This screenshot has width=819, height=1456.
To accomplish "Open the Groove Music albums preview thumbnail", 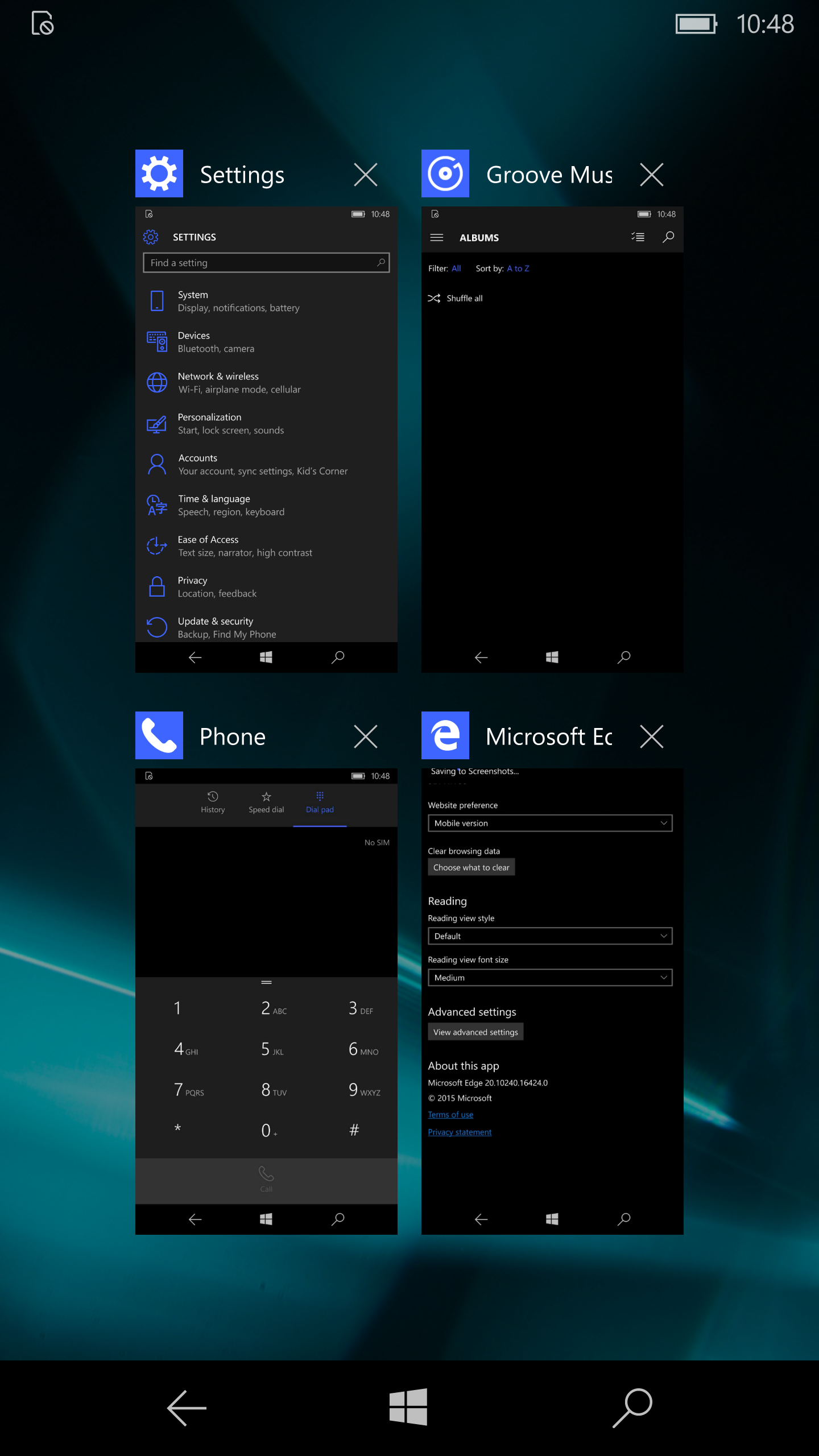I will click(552, 440).
